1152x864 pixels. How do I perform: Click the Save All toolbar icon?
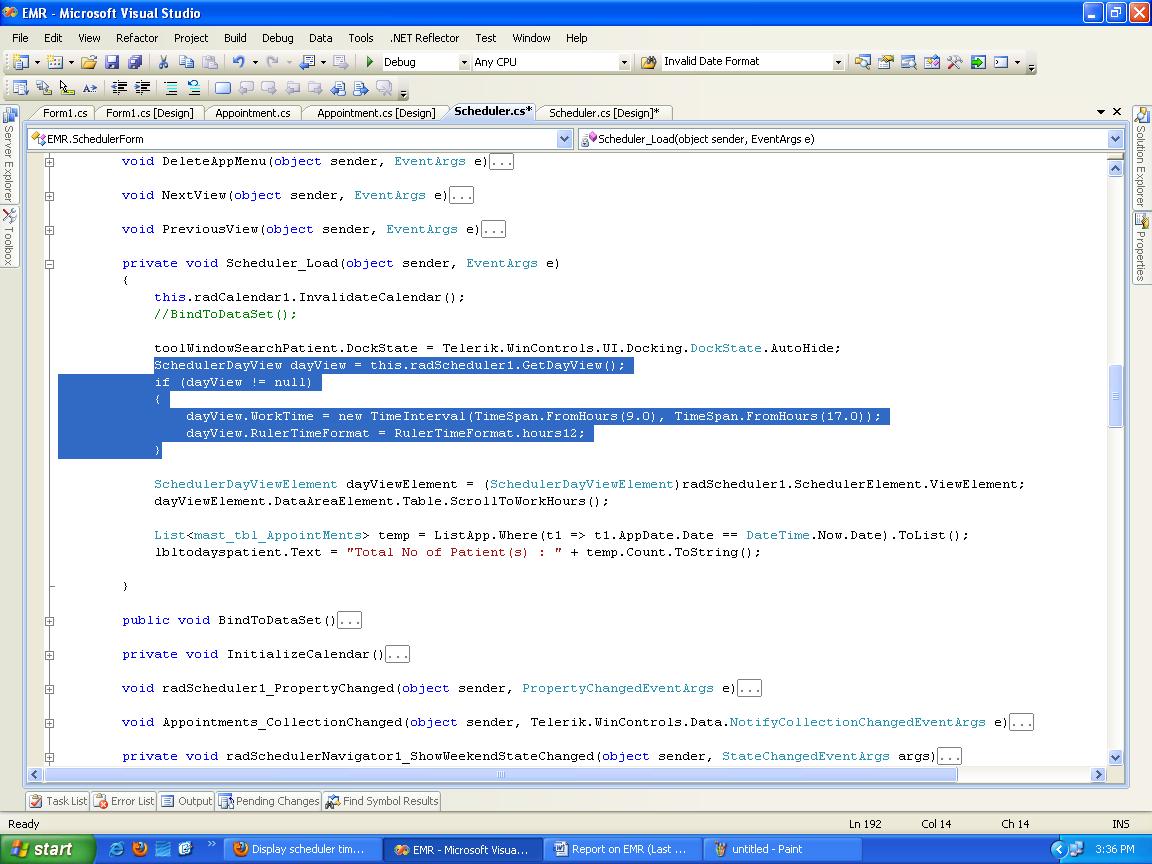(x=133, y=62)
